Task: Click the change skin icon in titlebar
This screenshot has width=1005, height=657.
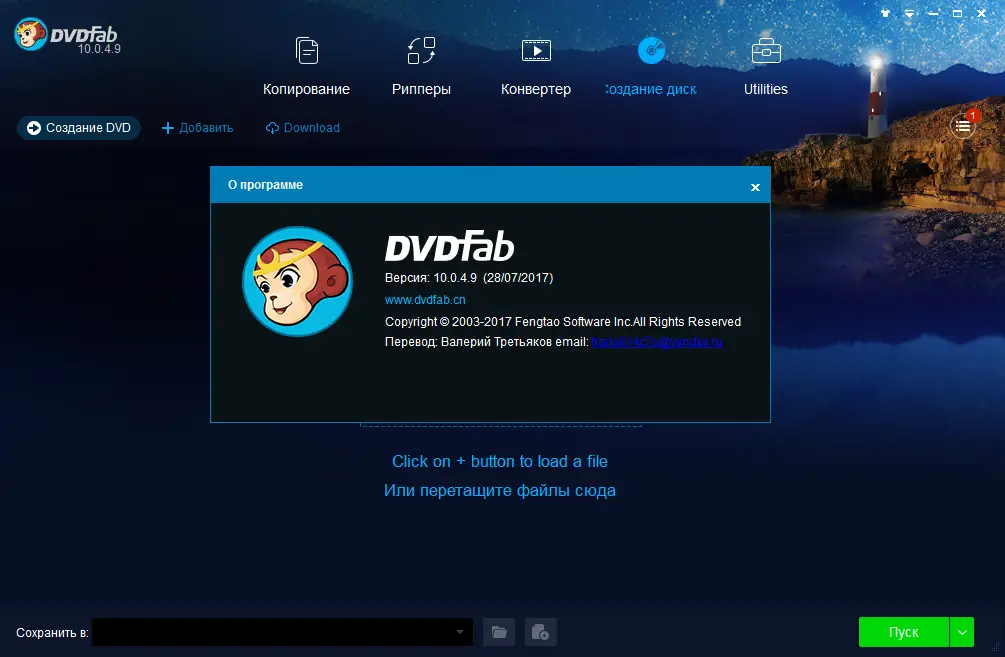Action: point(885,14)
